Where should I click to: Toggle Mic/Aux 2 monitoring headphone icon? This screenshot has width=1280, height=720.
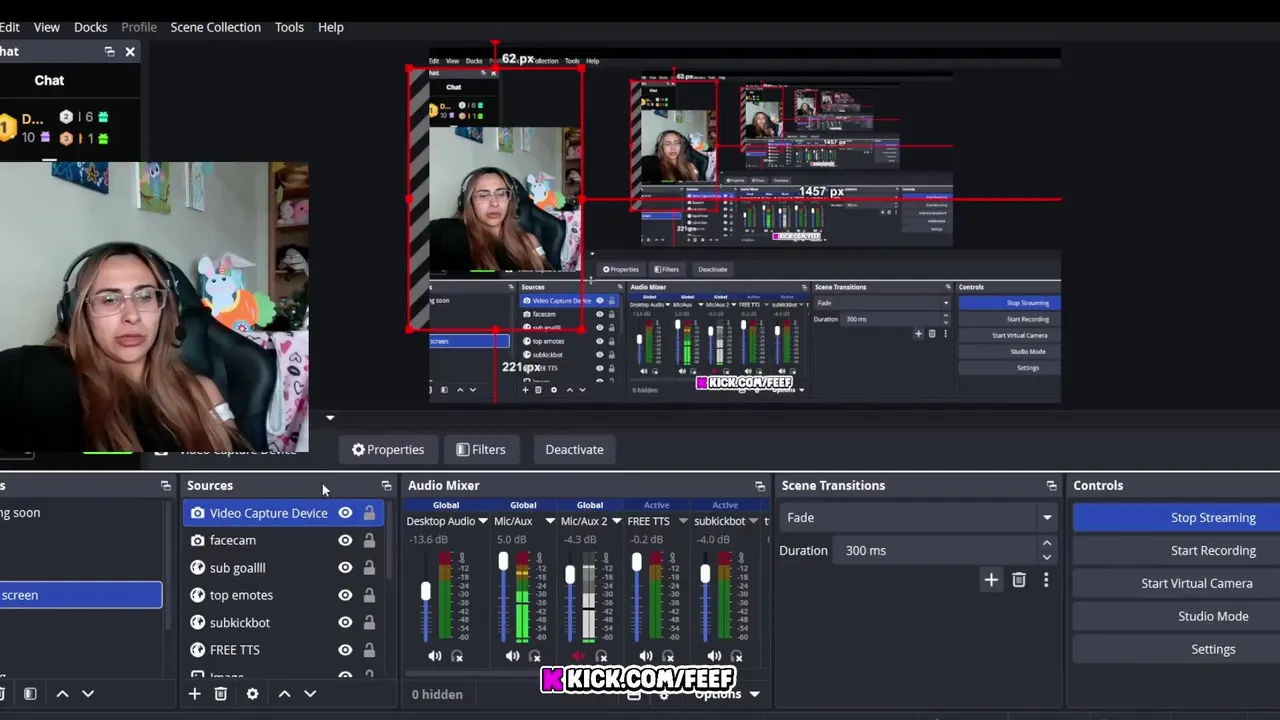pos(601,656)
